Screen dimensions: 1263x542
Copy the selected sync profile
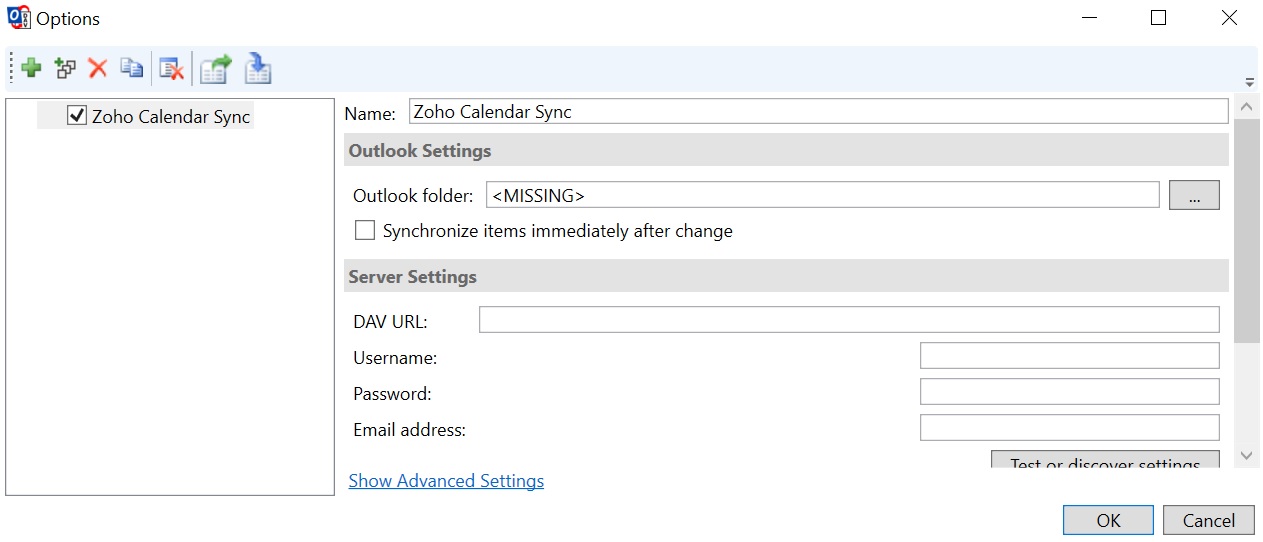[x=131, y=68]
